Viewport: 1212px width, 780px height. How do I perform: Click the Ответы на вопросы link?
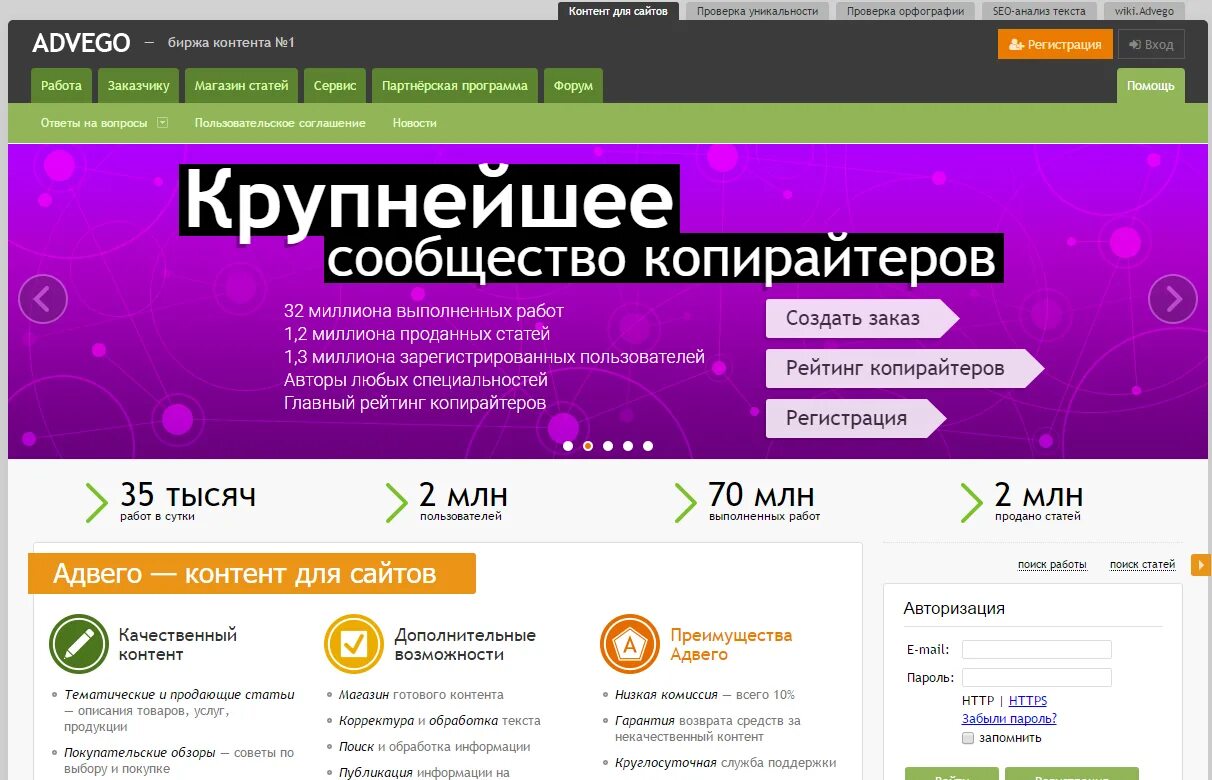(x=94, y=123)
